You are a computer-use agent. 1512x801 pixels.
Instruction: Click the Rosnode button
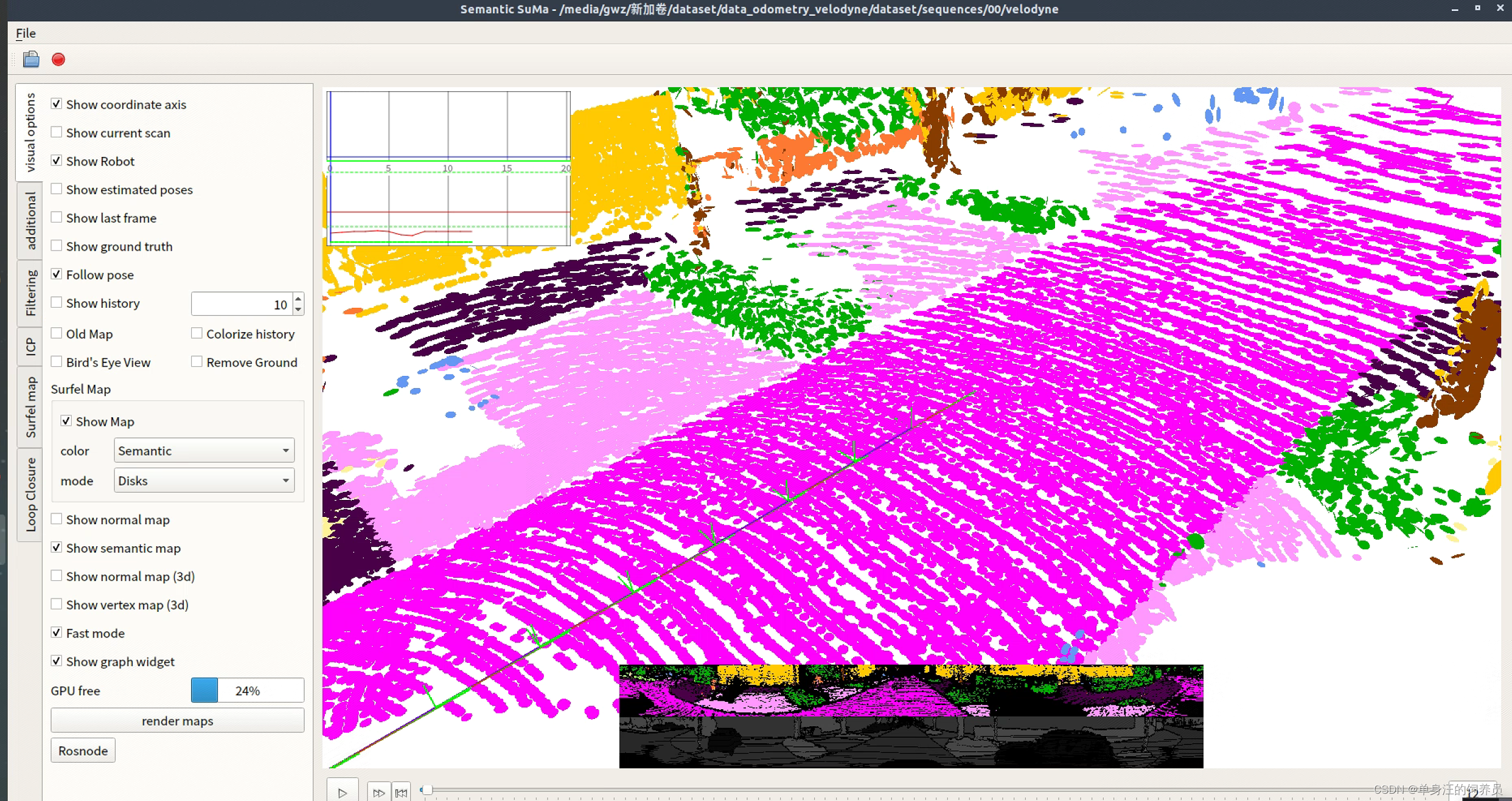(83, 751)
